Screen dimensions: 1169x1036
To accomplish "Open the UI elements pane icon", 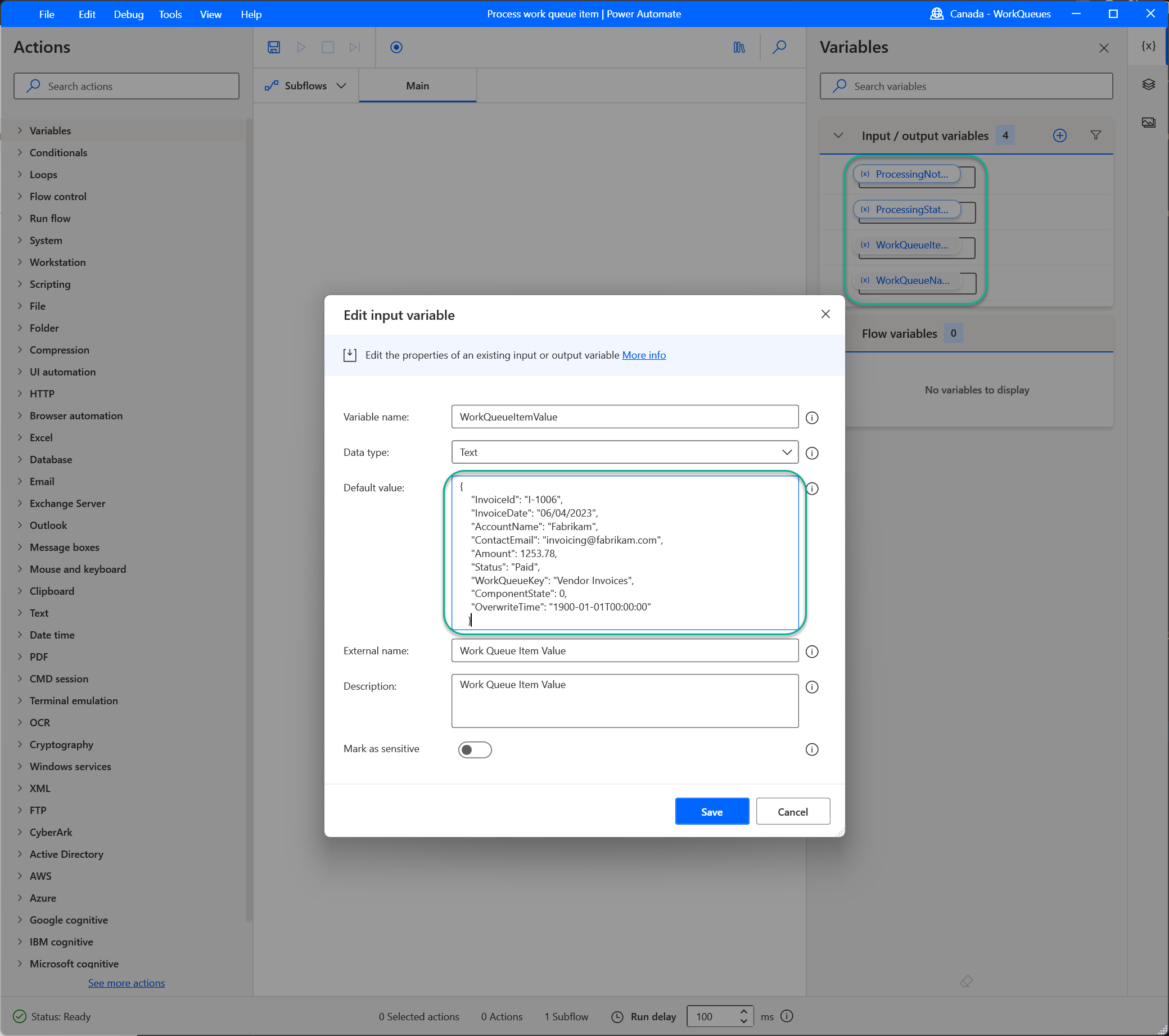I will (x=1148, y=85).
